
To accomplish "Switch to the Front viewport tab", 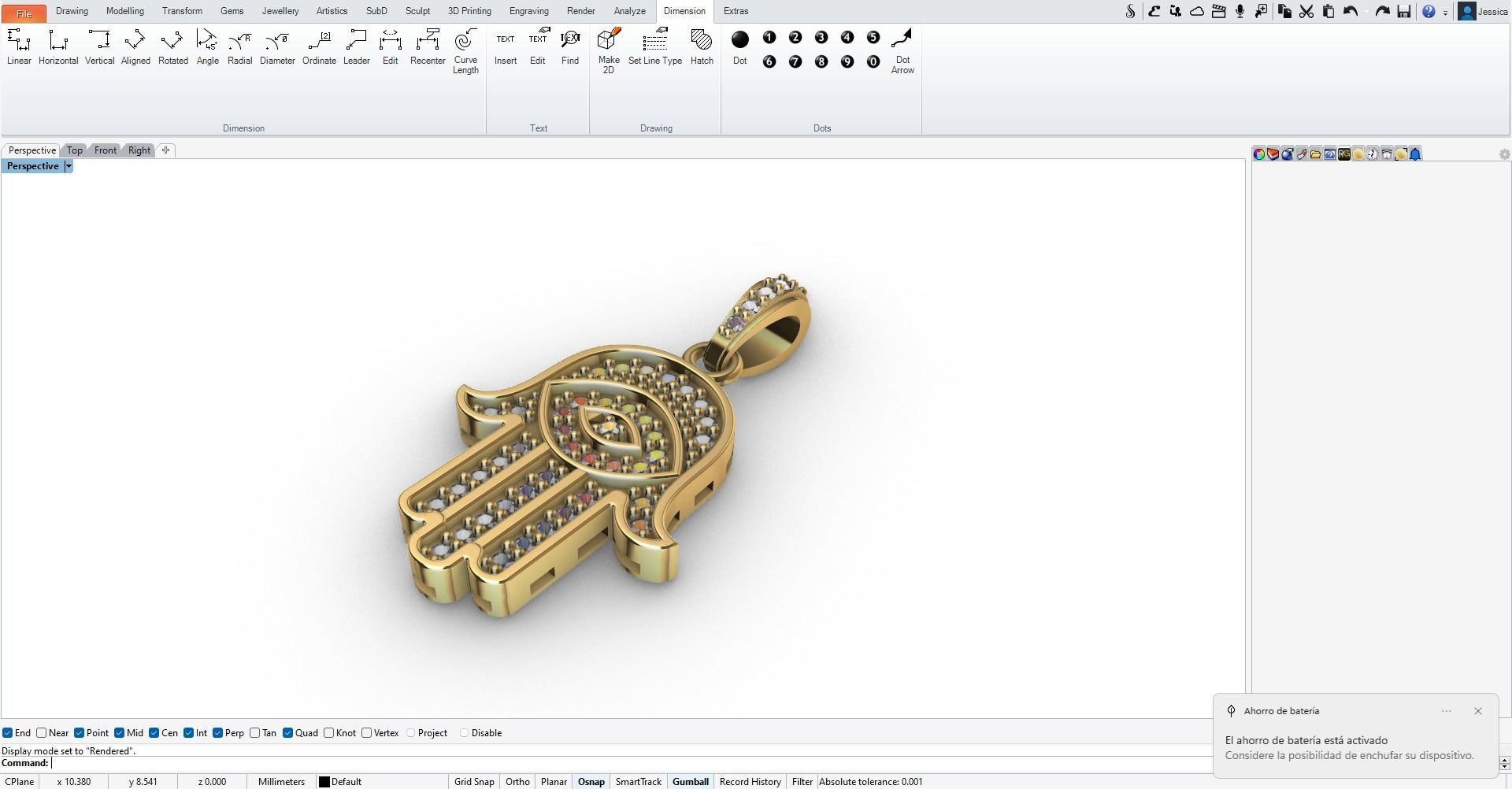I will tap(106, 150).
